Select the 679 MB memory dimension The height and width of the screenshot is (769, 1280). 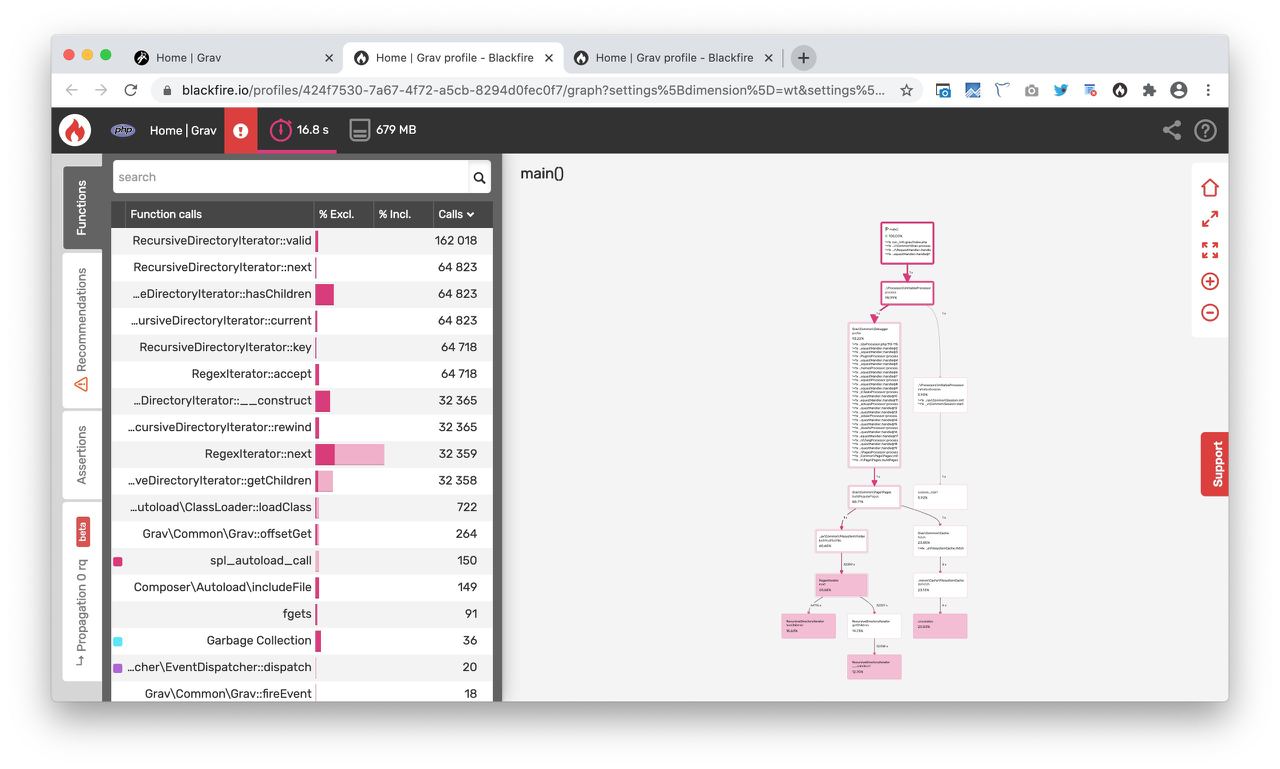(x=382, y=130)
